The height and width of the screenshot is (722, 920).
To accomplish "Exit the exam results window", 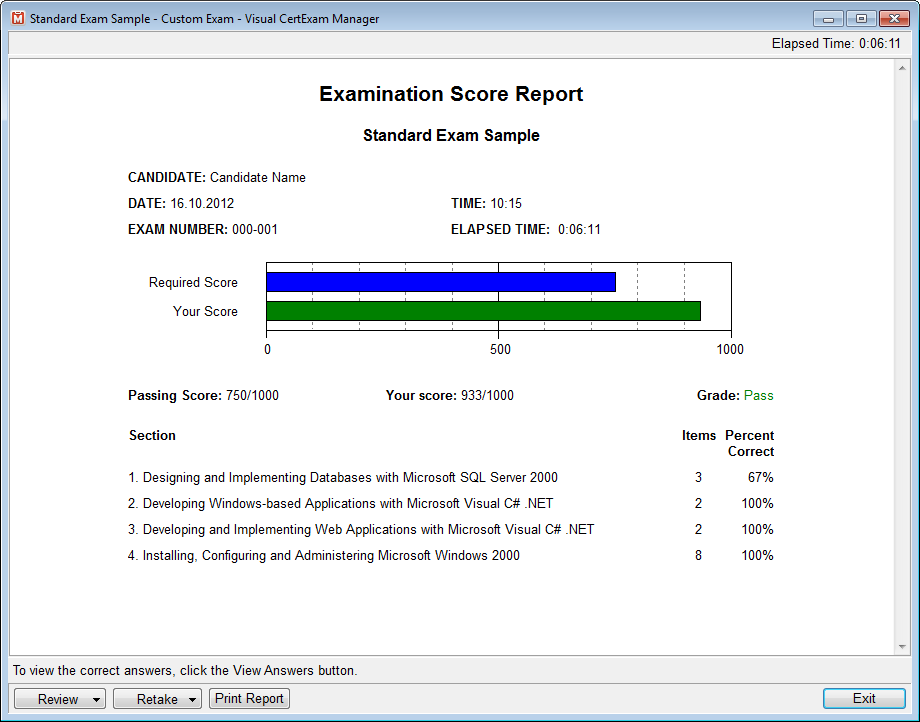I will [x=864, y=699].
